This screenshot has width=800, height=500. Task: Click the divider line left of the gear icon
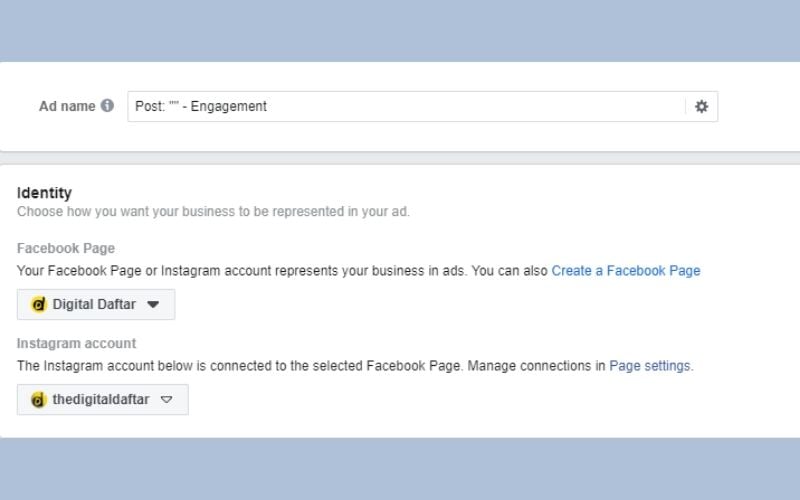[x=686, y=106]
